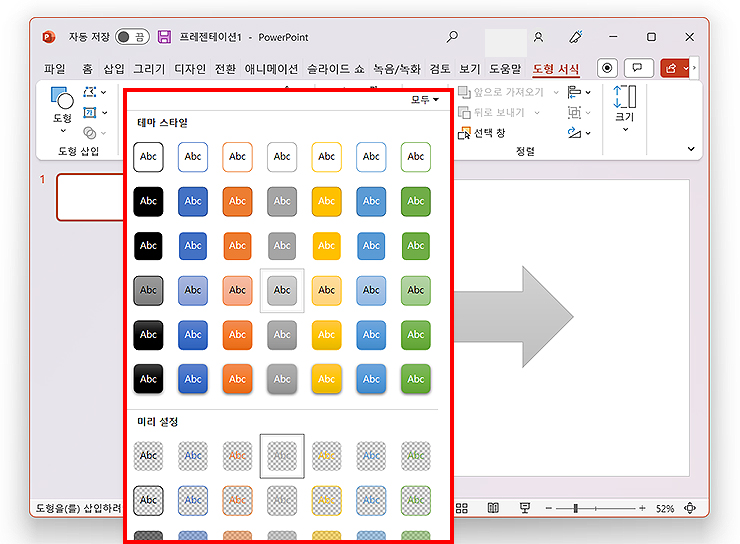Switch to Slide Sorter view icon
Viewport: 740px width, 544px height.
(x=462, y=508)
